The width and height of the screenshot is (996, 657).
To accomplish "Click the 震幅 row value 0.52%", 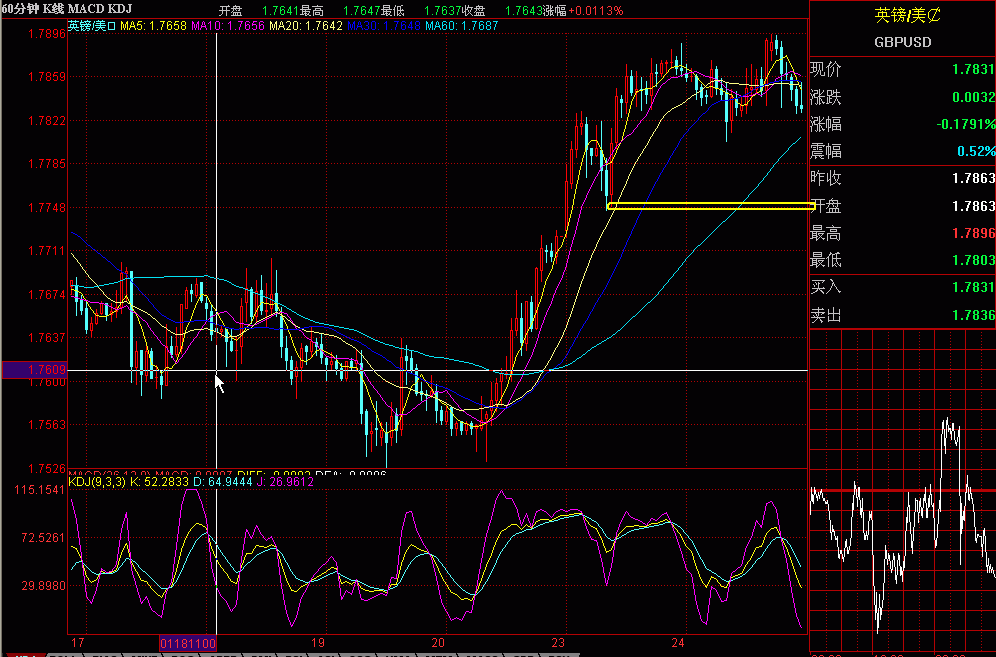I will (976, 151).
